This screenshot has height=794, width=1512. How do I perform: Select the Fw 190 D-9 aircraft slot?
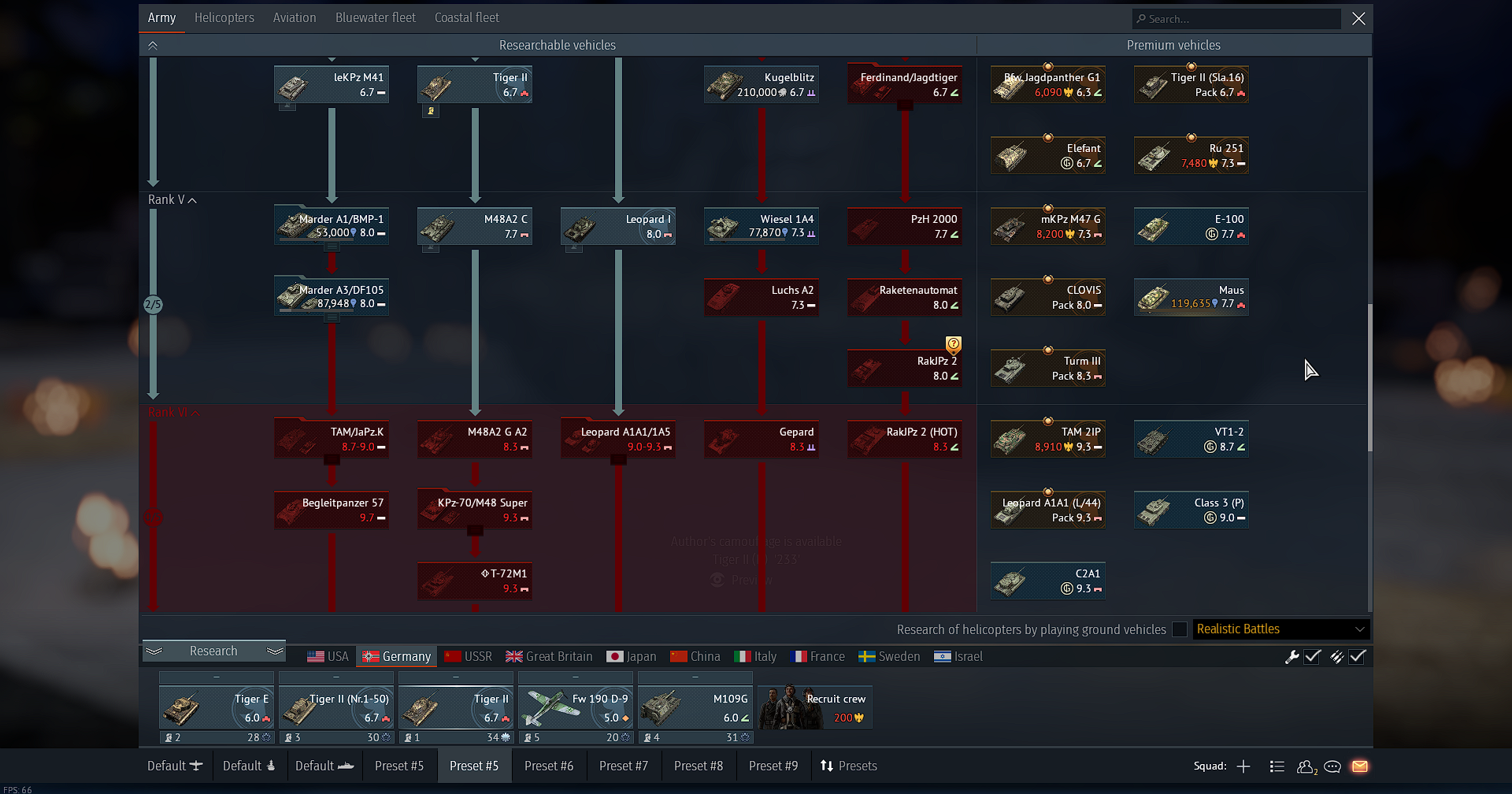click(x=576, y=707)
